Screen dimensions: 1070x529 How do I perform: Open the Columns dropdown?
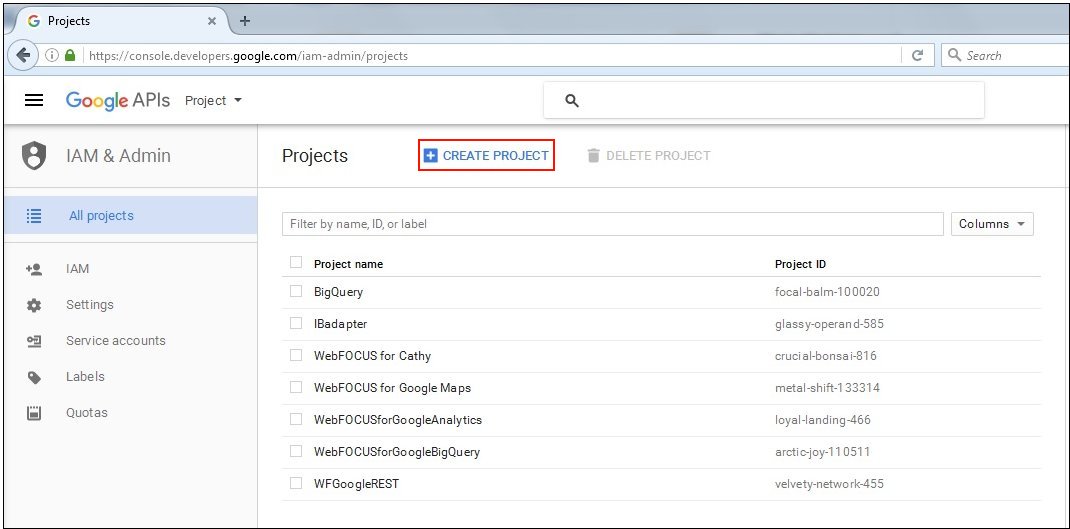click(992, 224)
